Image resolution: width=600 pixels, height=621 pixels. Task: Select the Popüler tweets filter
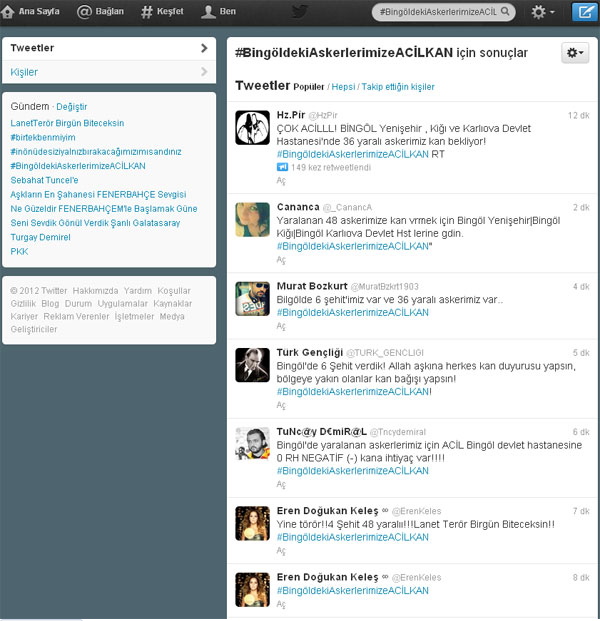[x=309, y=87]
